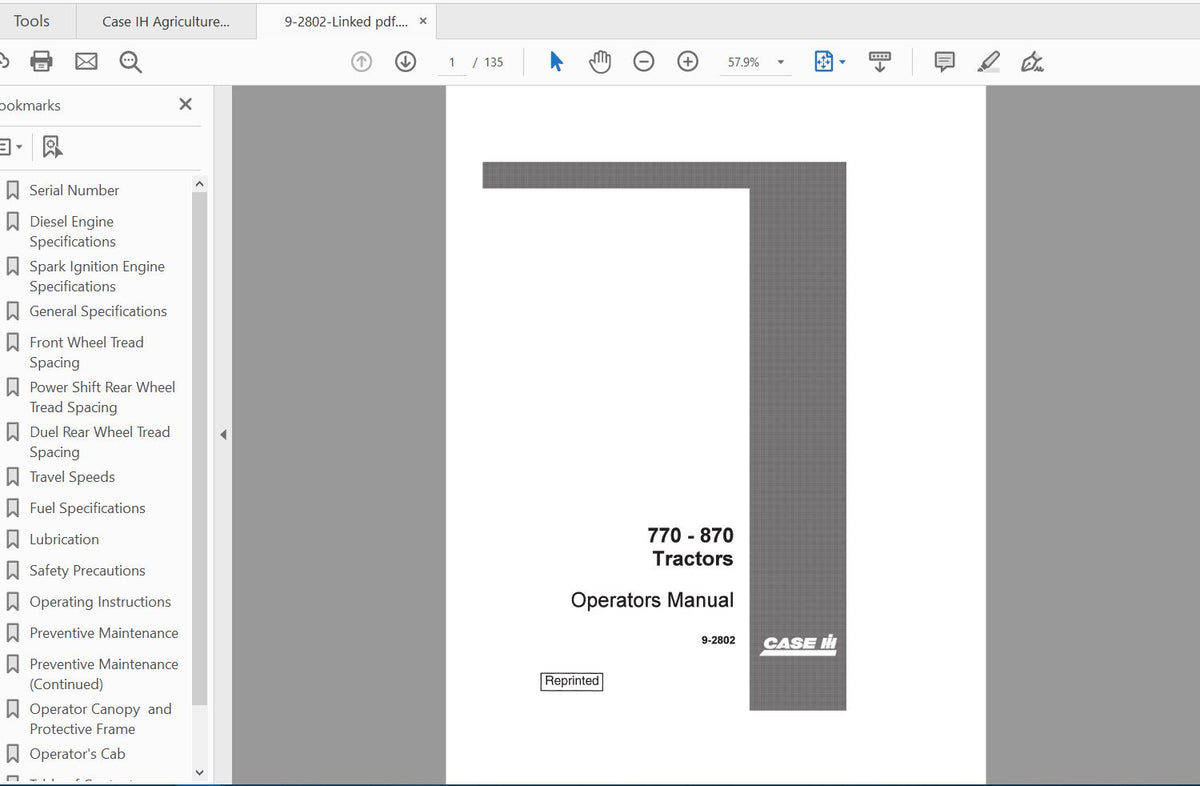Image resolution: width=1200 pixels, height=786 pixels.
Task: Select the 9-2802-Linked pdf tab
Action: pyautogui.click(x=346, y=21)
